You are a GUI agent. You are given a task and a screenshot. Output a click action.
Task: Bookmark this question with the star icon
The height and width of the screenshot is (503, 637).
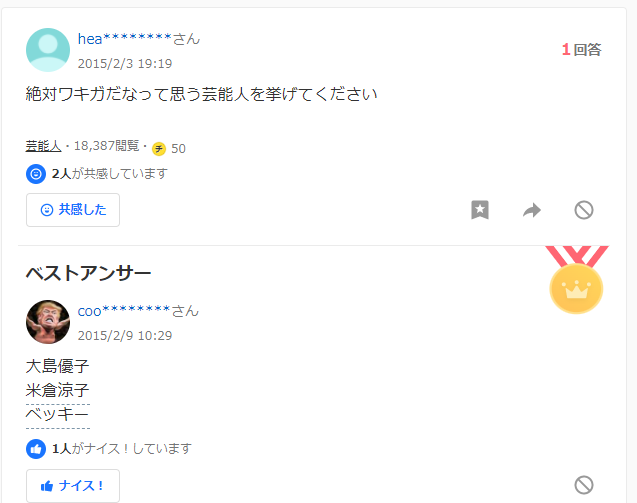480,210
